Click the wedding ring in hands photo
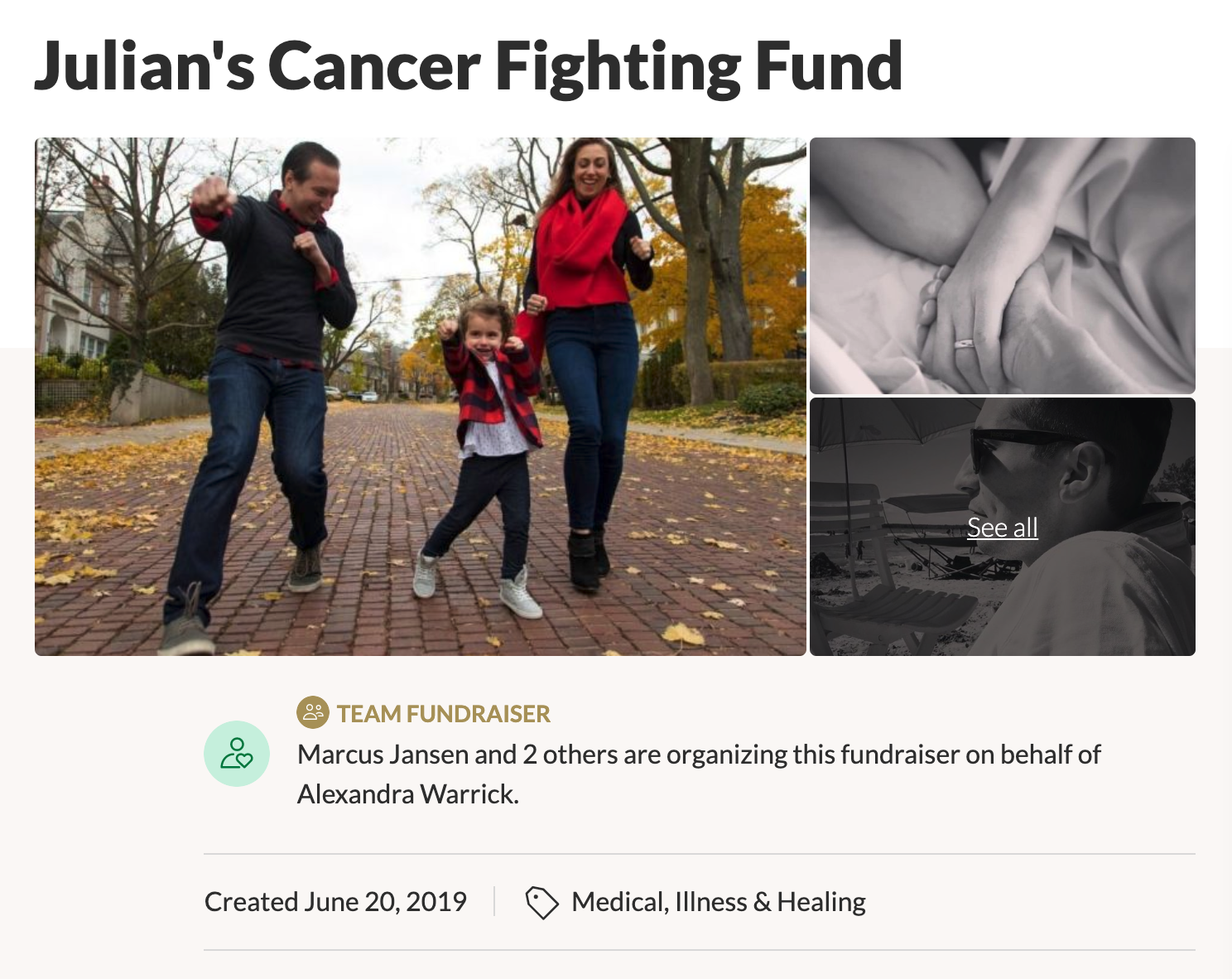The image size is (1232, 979). point(964,343)
